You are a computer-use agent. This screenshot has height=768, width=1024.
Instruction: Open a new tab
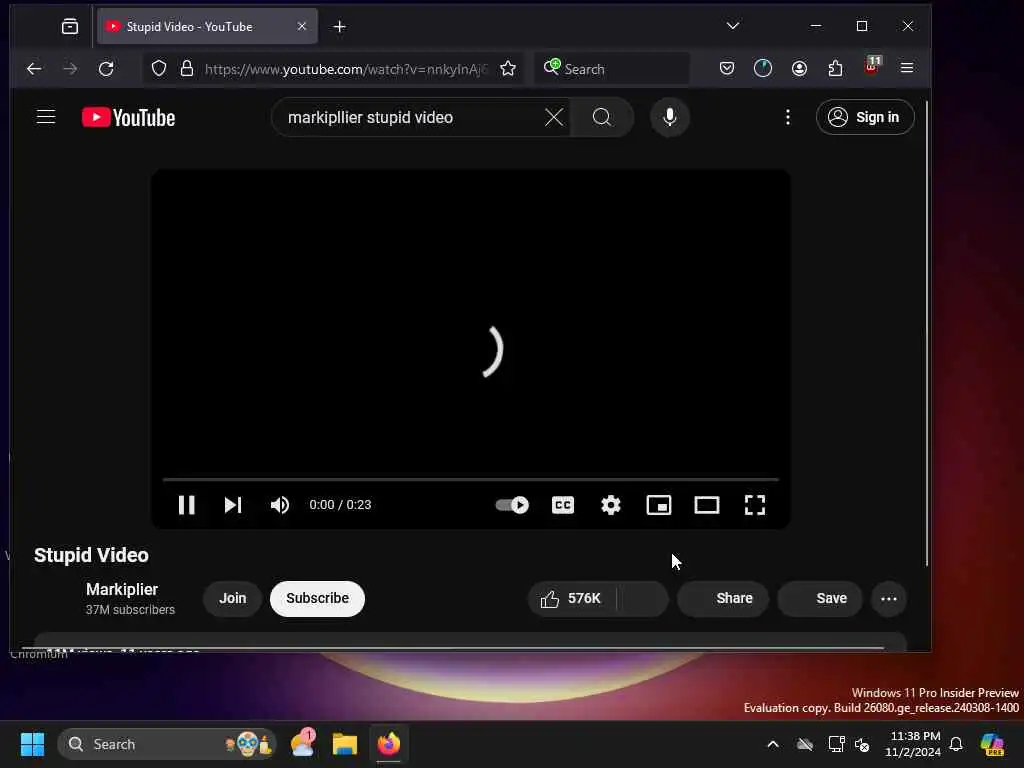[x=340, y=27]
